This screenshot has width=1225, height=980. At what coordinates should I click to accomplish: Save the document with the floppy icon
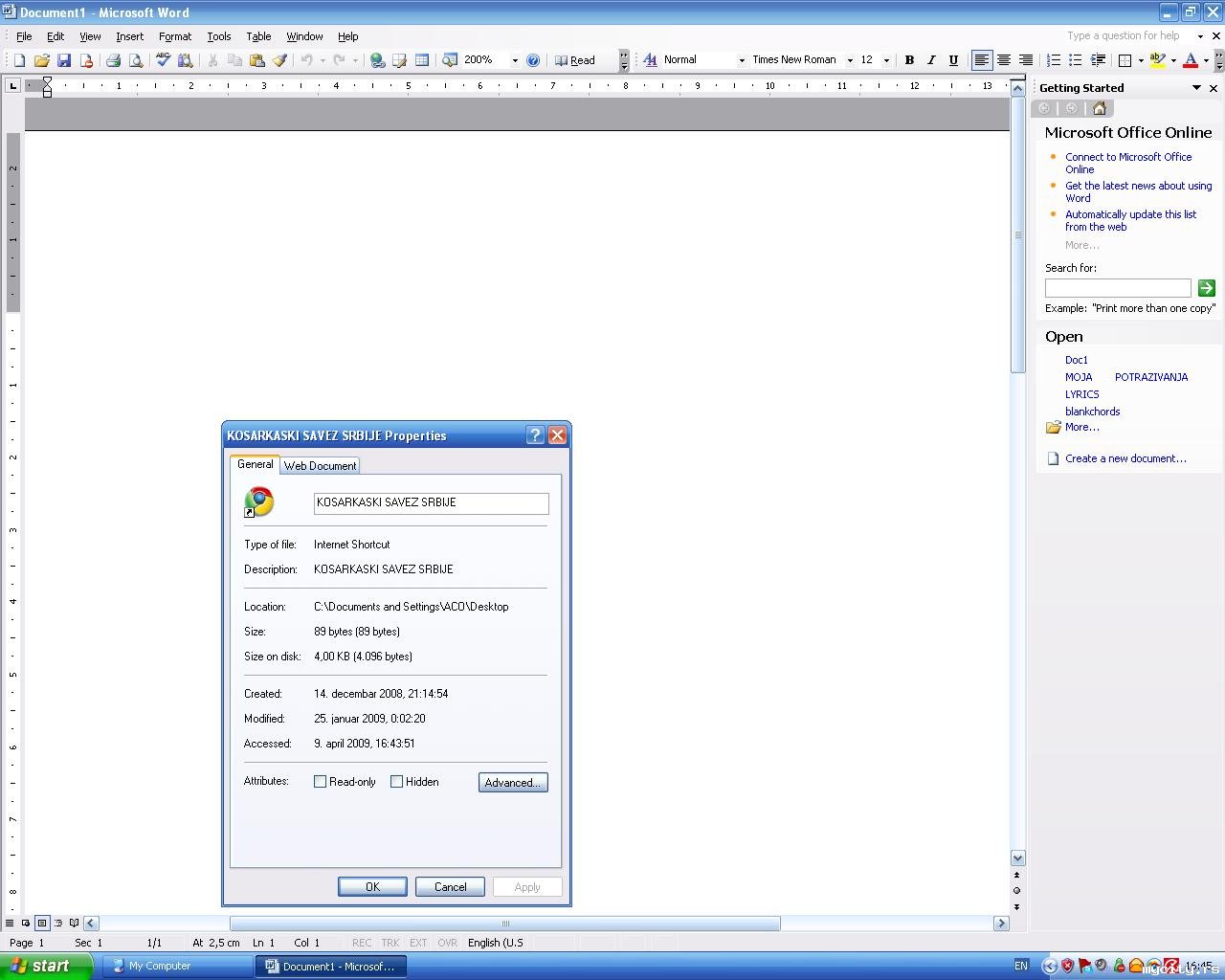(64, 60)
